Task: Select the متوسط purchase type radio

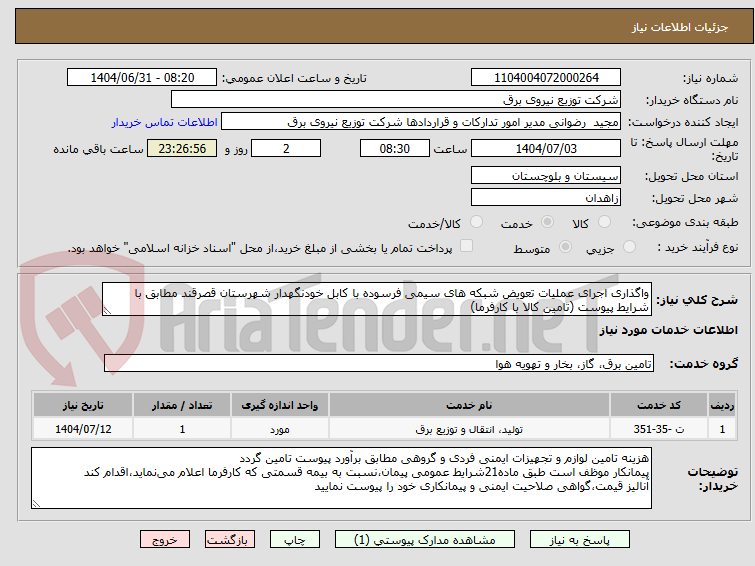Action: tap(565, 247)
